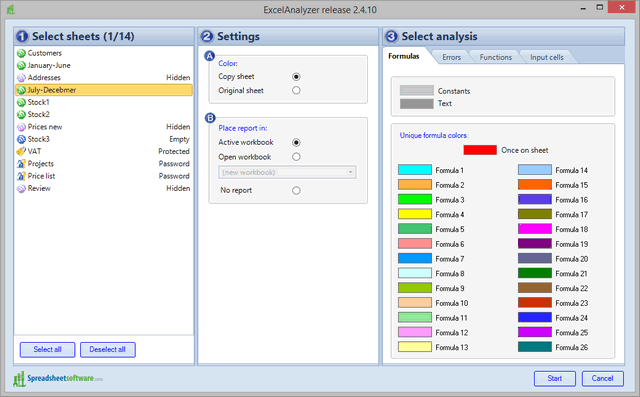The width and height of the screenshot is (640, 397).
Task: Click the VAT protected sheet key icon
Action: pos(21,151)
